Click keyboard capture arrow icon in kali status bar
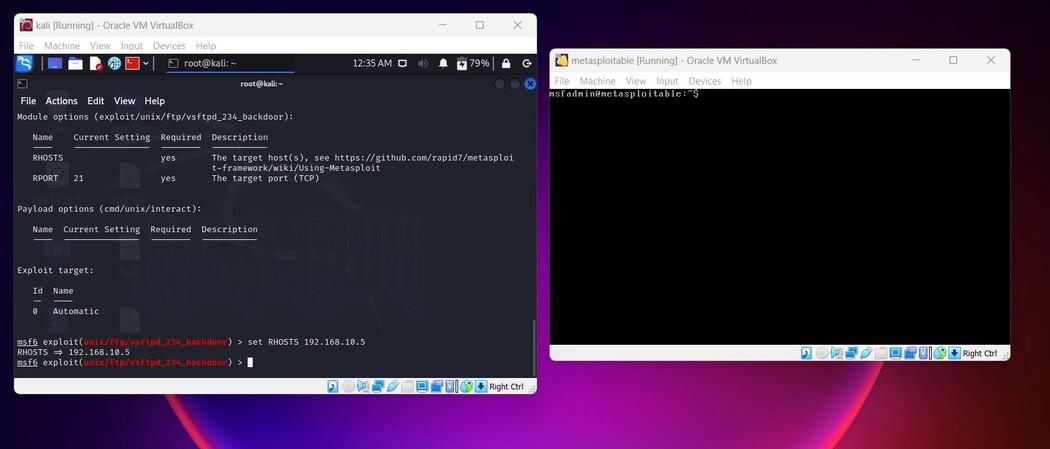The image size is (1050, 449). (x=481, y=386)
